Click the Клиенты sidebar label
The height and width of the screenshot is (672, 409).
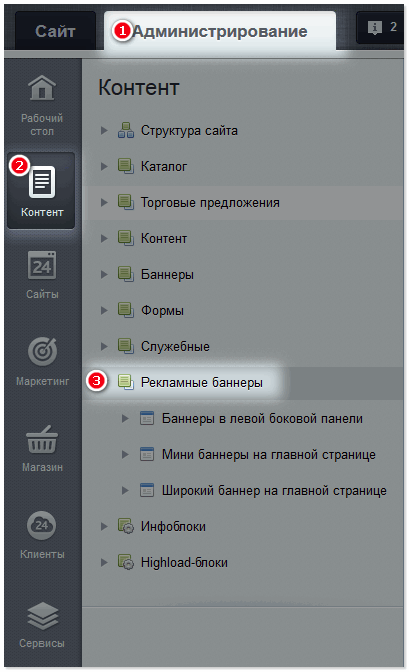pyautogui.click(x=42, y=555)
